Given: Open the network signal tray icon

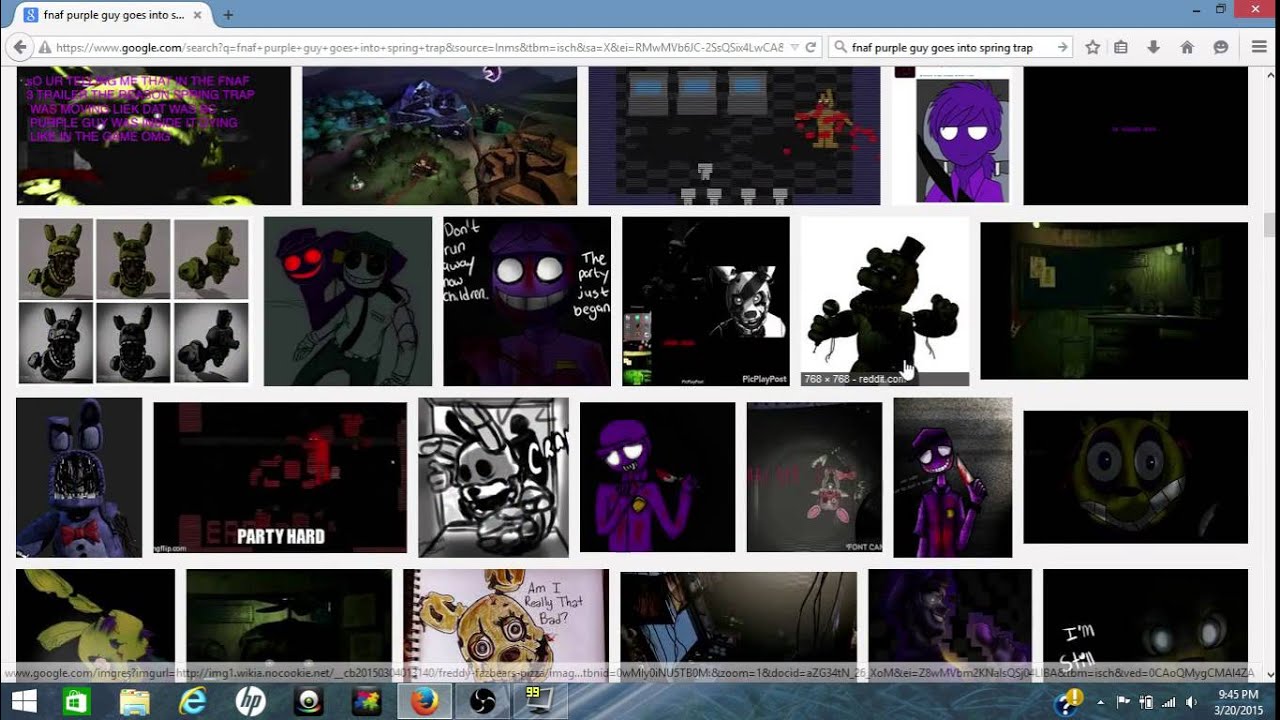Looking at the screenshot, I should [1168, 702].
